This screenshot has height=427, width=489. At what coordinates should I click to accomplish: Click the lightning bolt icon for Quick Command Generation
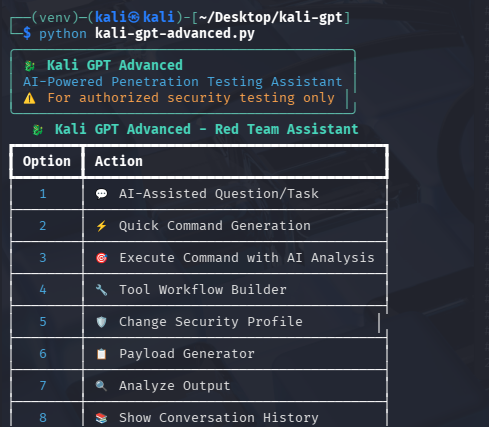[x=101, y=226]
